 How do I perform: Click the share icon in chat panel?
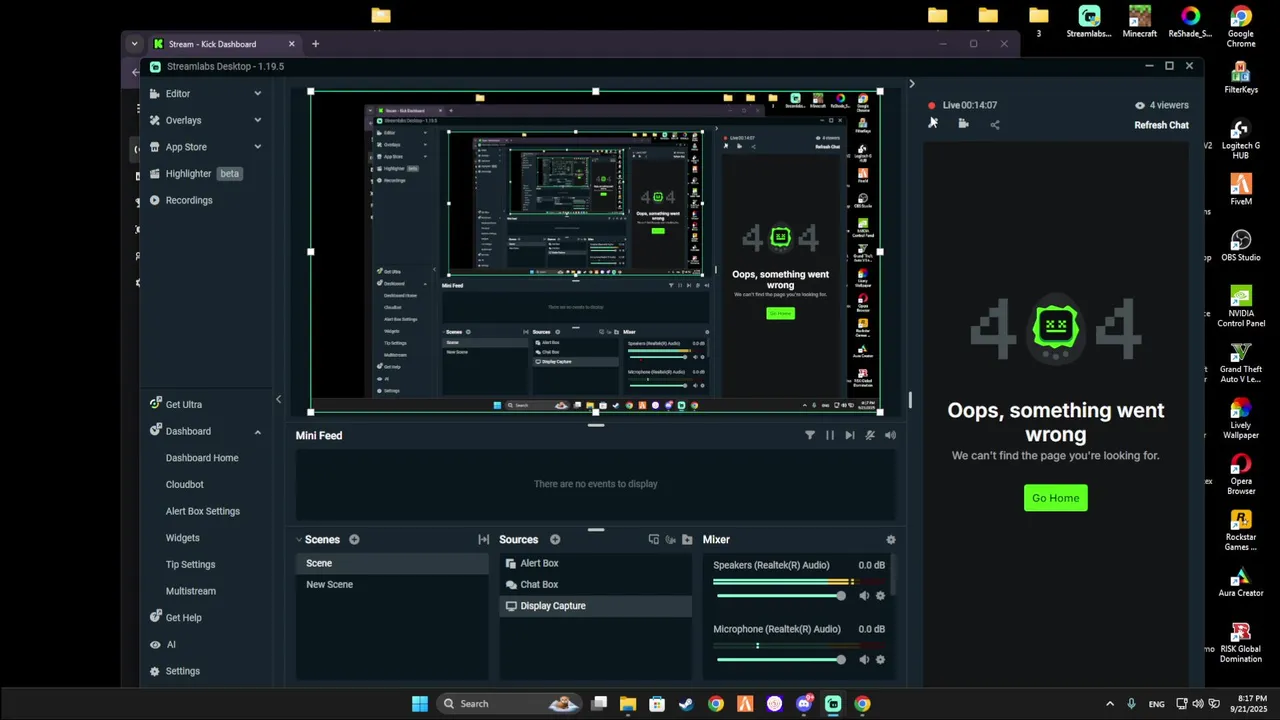point(994,124)
